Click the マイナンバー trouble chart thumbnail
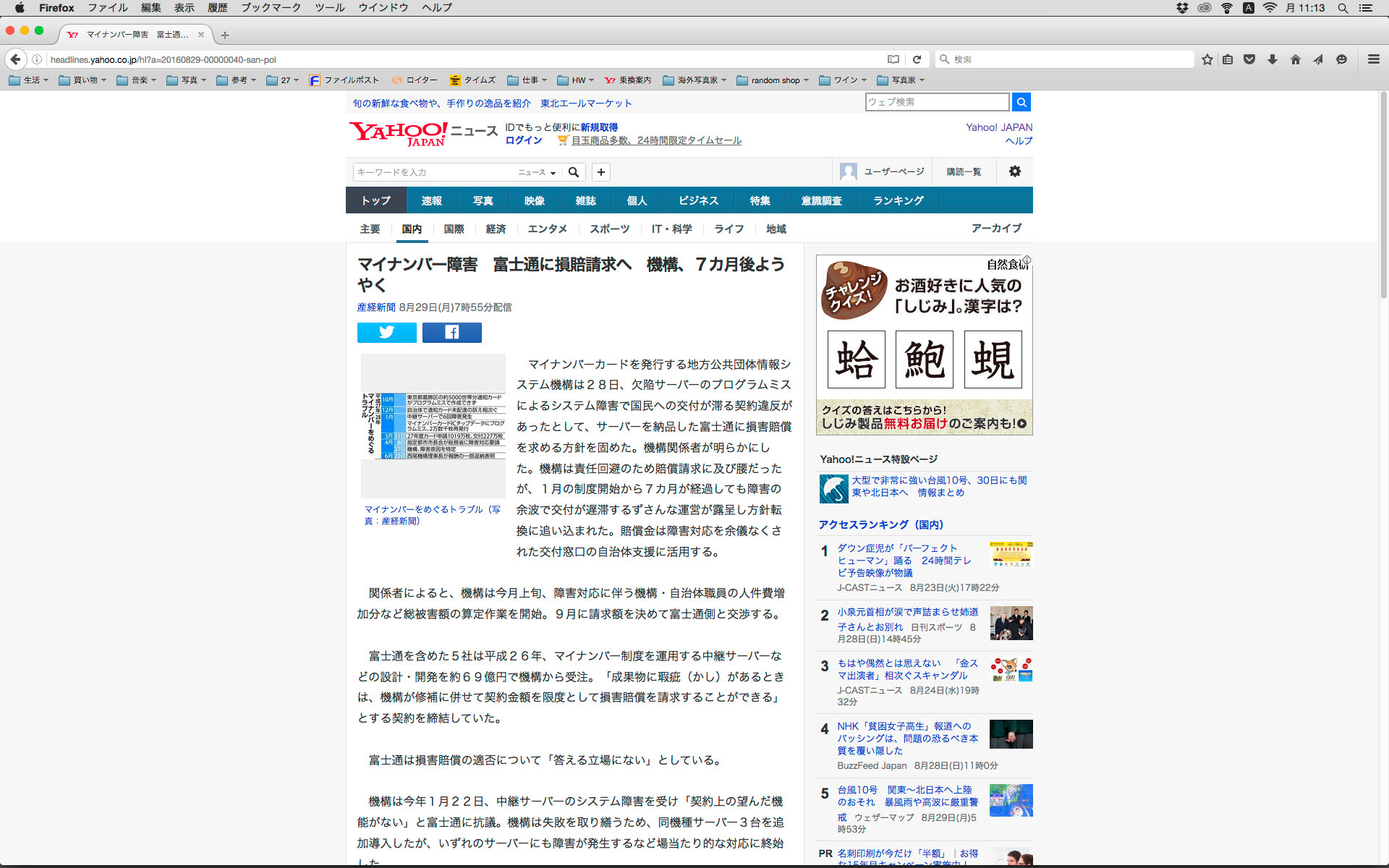The width and height of the screenshot is (1389, 868). coord(433,426)
